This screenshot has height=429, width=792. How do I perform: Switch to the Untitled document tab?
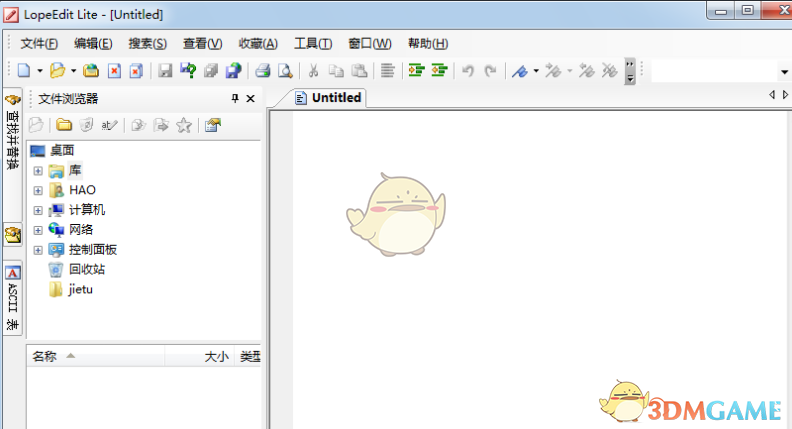[329, 98]
